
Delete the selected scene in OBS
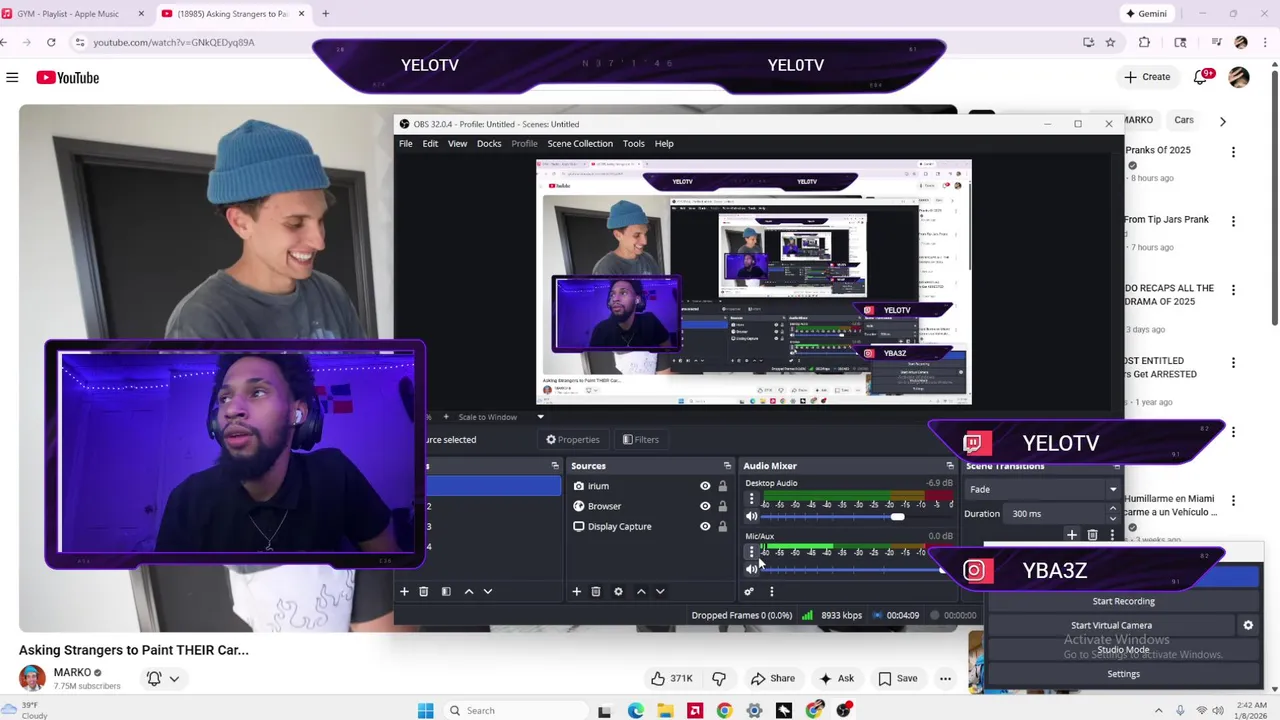(x=423, y=591)
